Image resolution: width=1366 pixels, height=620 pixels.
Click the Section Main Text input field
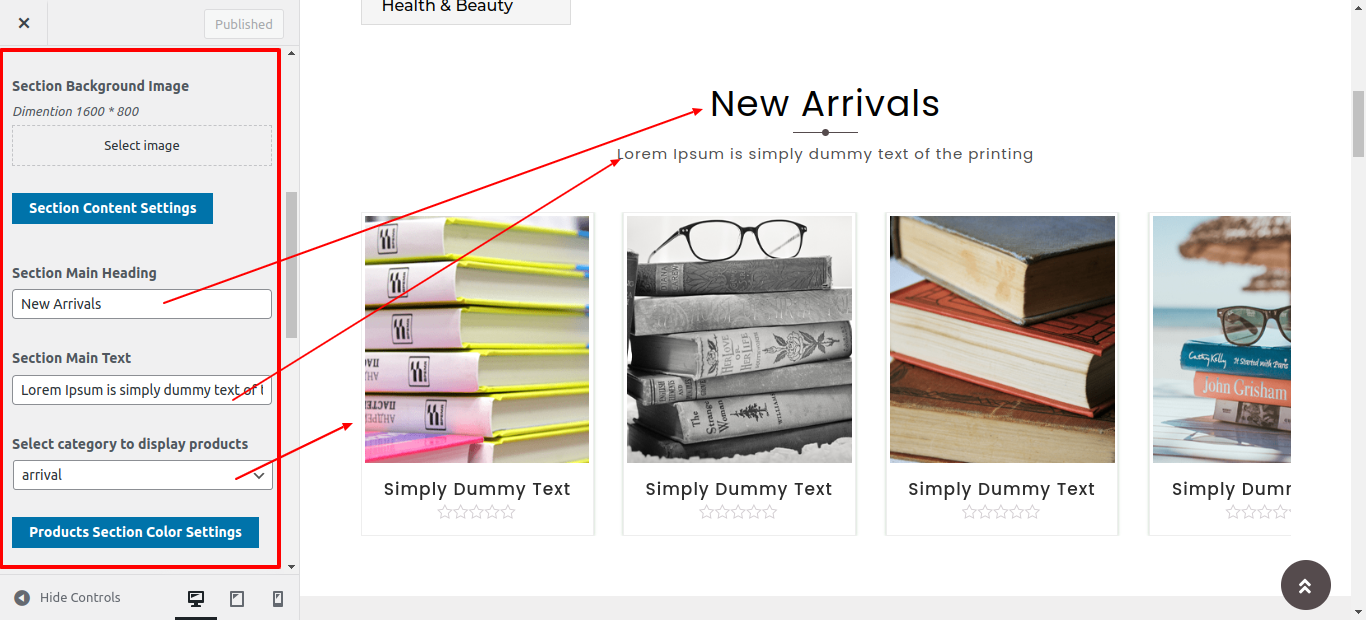click(x=142, y=390)
